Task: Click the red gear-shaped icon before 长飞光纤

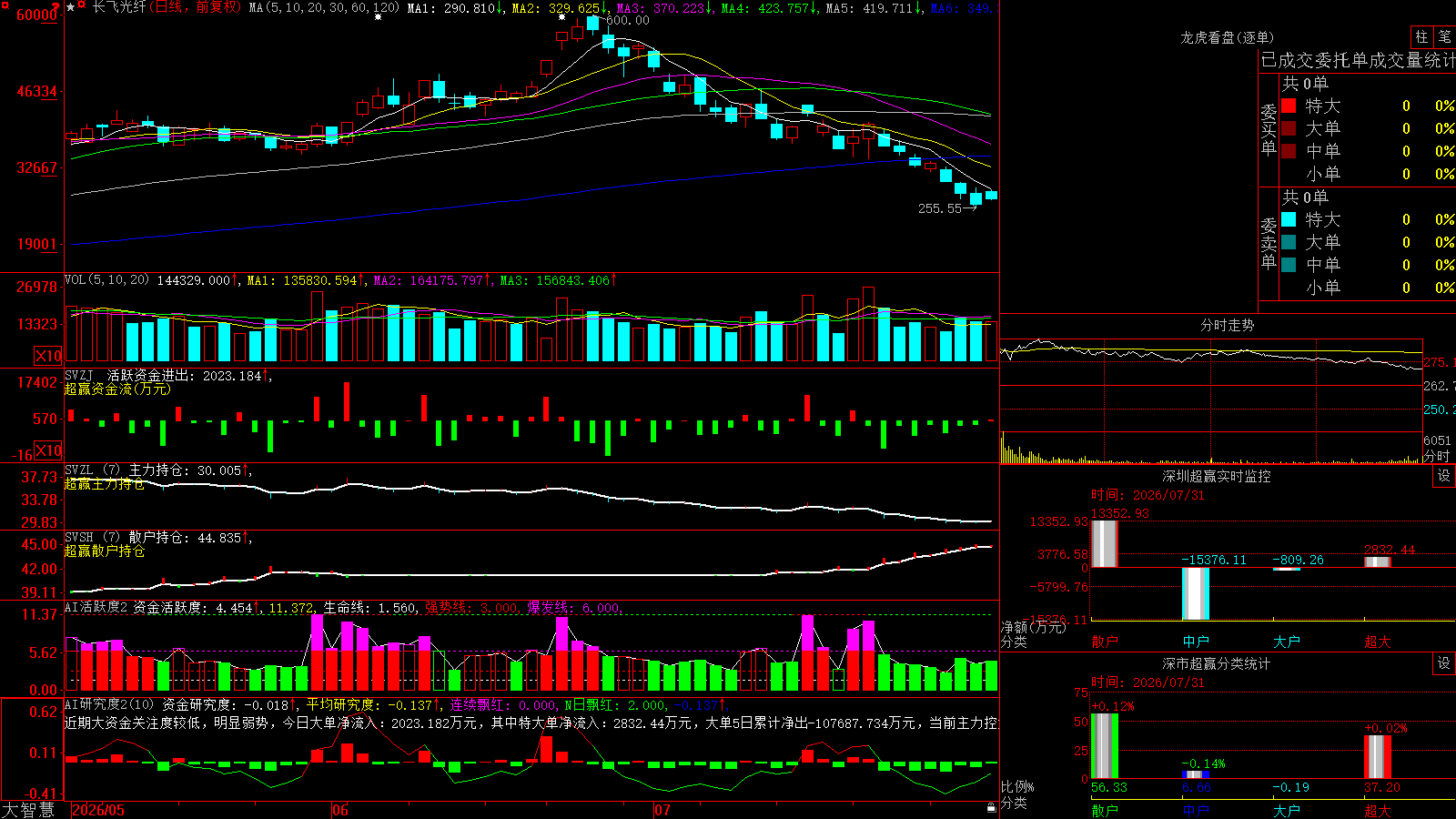Action: [x=83, y=6]
